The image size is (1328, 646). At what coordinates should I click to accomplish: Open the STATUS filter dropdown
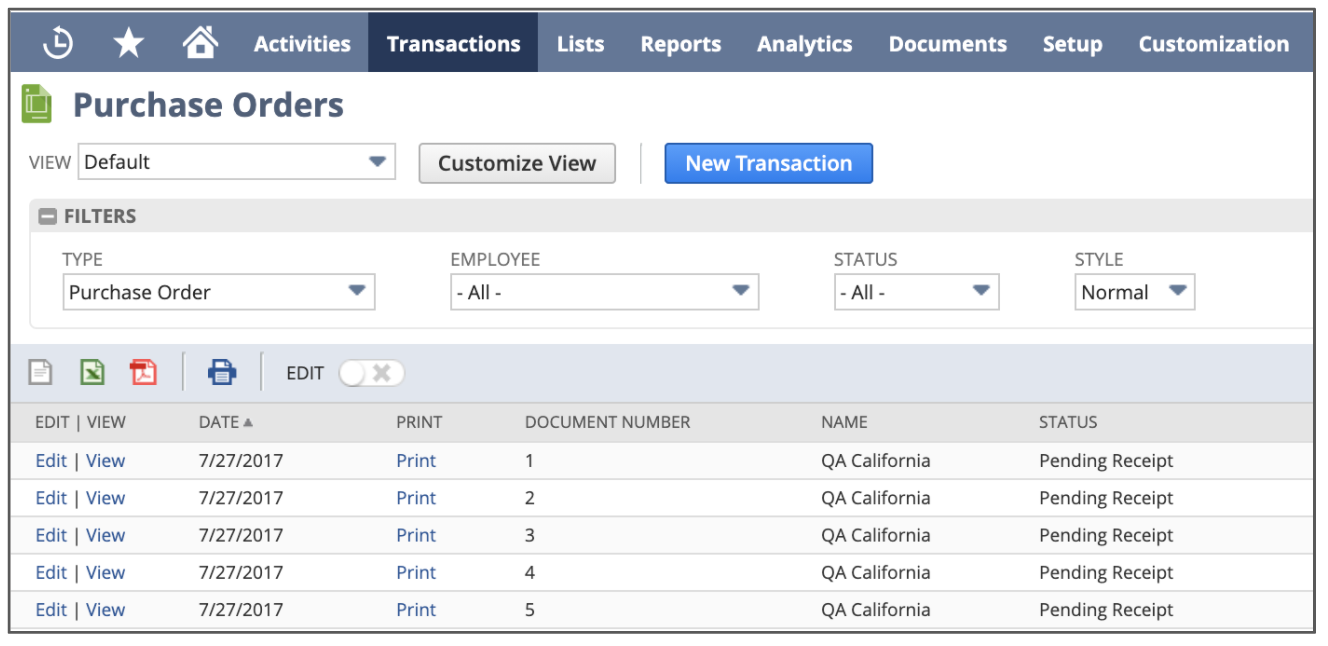point(916,292)
